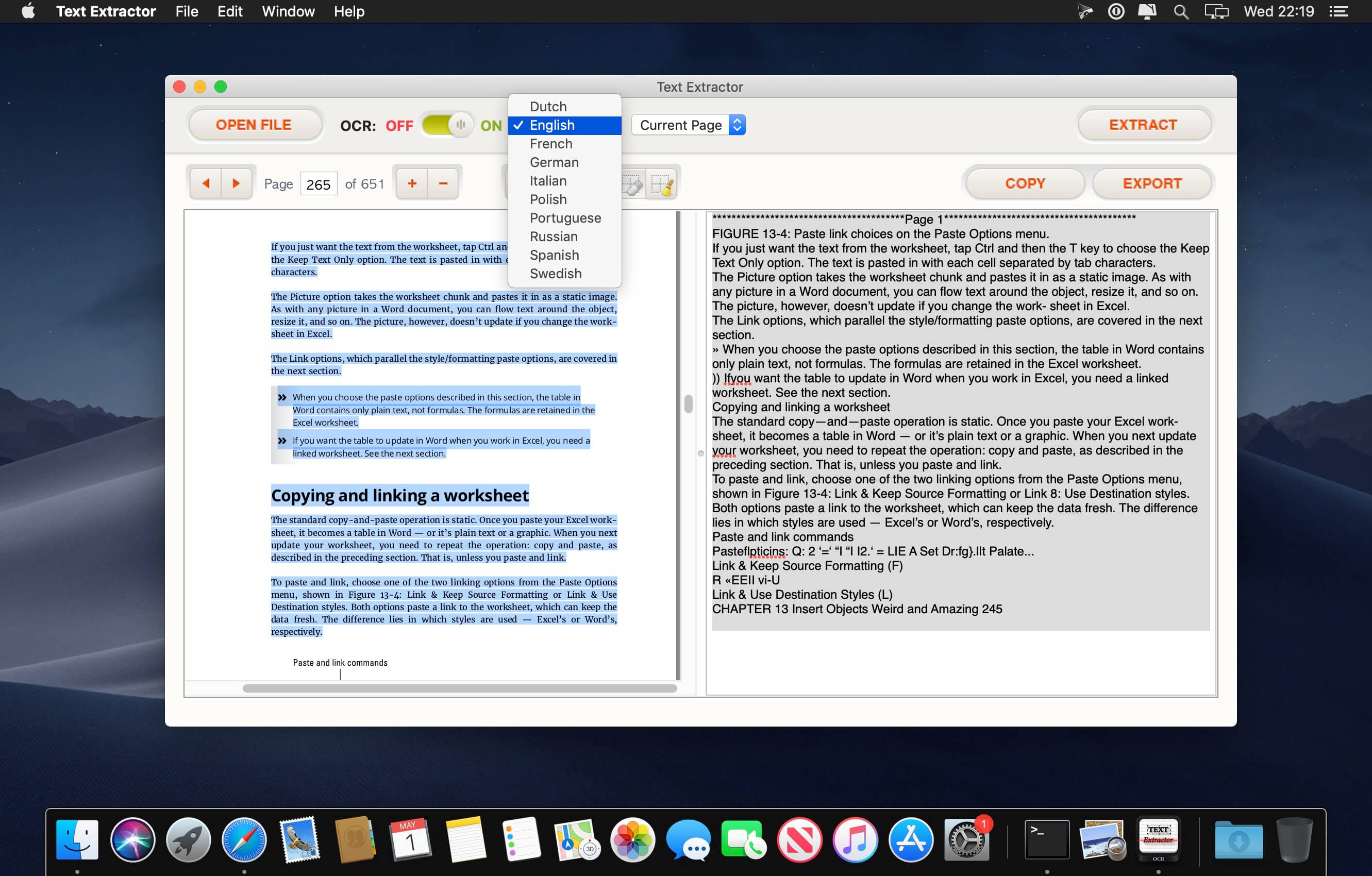
Task: Pick German from the language menu
Action: 564,162
